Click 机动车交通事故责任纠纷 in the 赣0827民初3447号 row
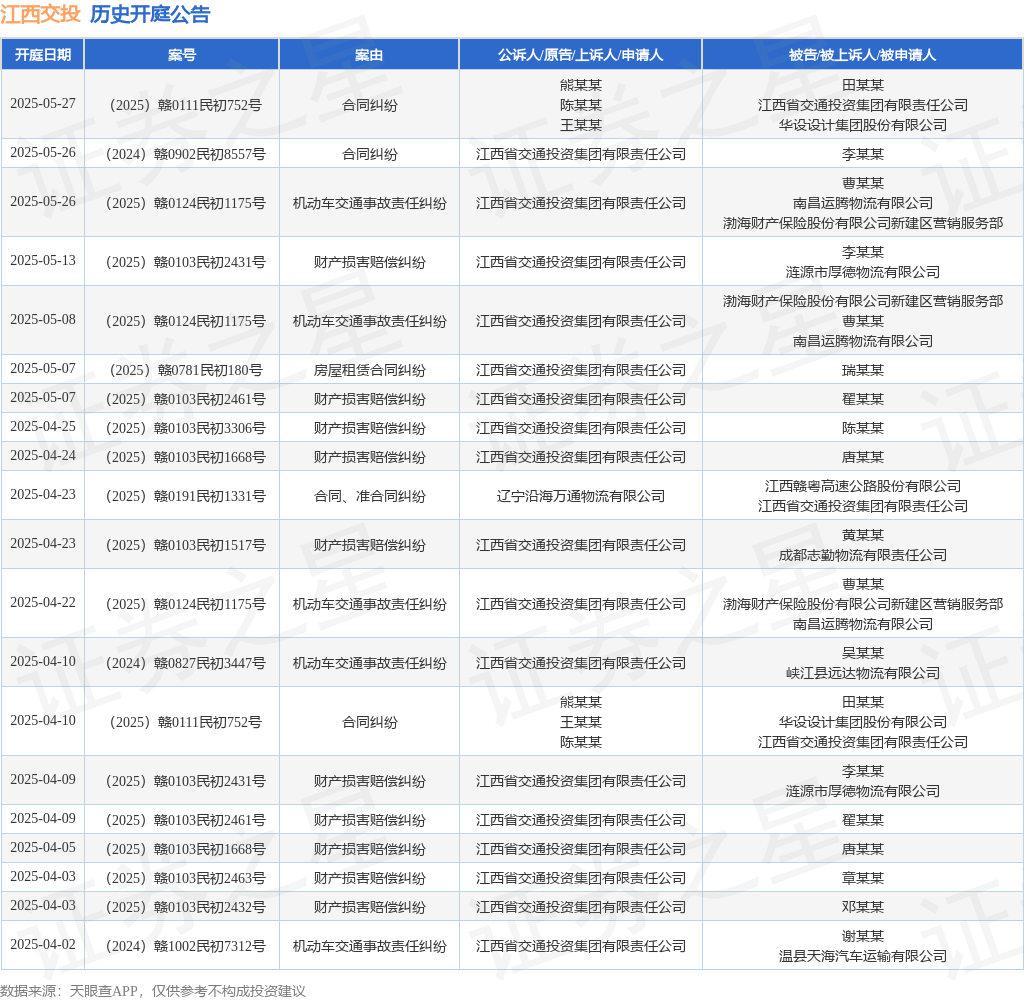Viewport: 1024px width, 1000px height. [x=370, y=663]
